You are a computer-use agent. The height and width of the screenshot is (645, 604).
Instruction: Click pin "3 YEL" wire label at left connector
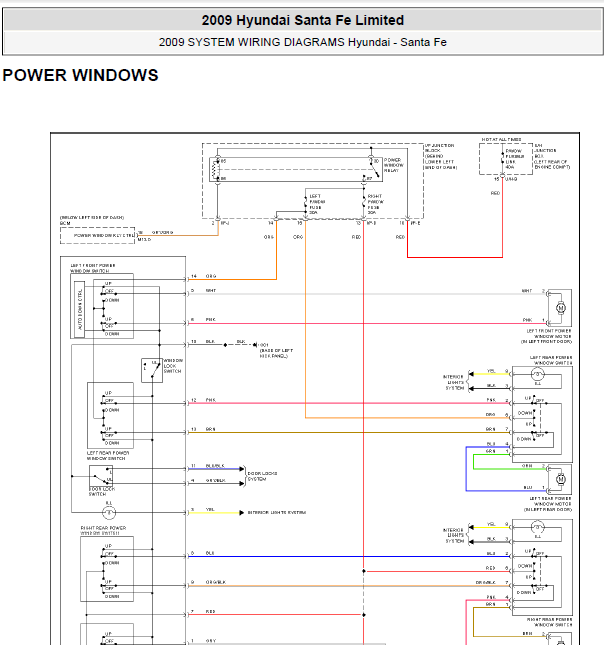pos(203,509)
